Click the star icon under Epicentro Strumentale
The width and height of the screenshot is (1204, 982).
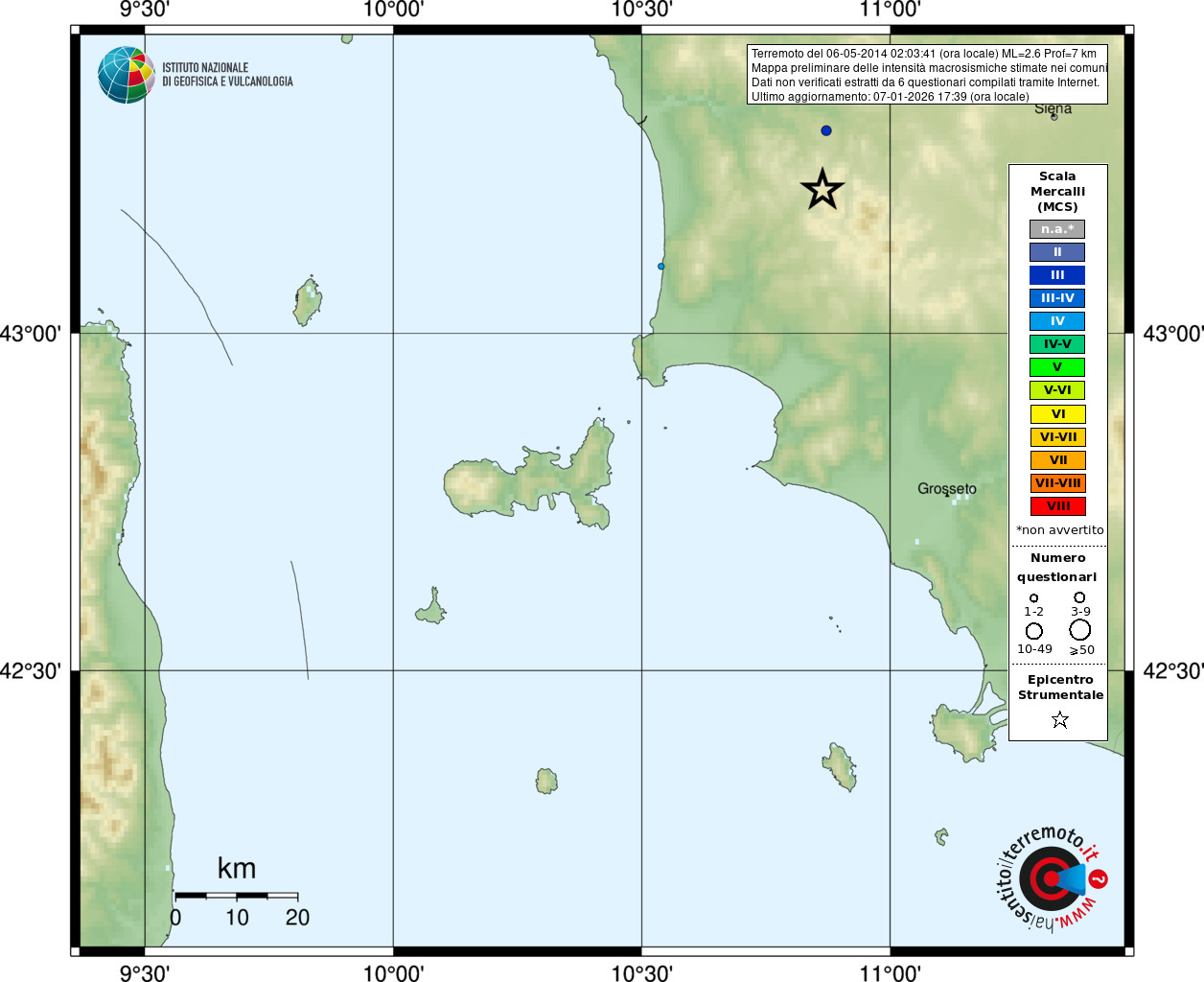[x=1059, y=719]
